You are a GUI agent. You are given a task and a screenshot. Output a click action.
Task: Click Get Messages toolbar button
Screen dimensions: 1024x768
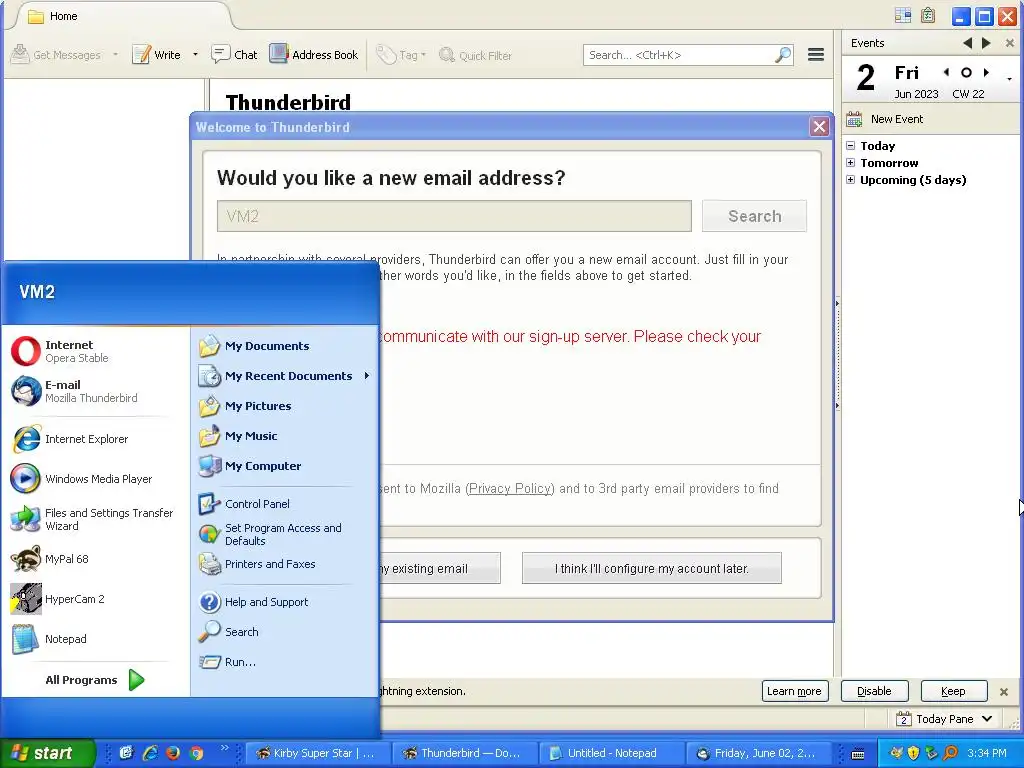coord(56,55)
